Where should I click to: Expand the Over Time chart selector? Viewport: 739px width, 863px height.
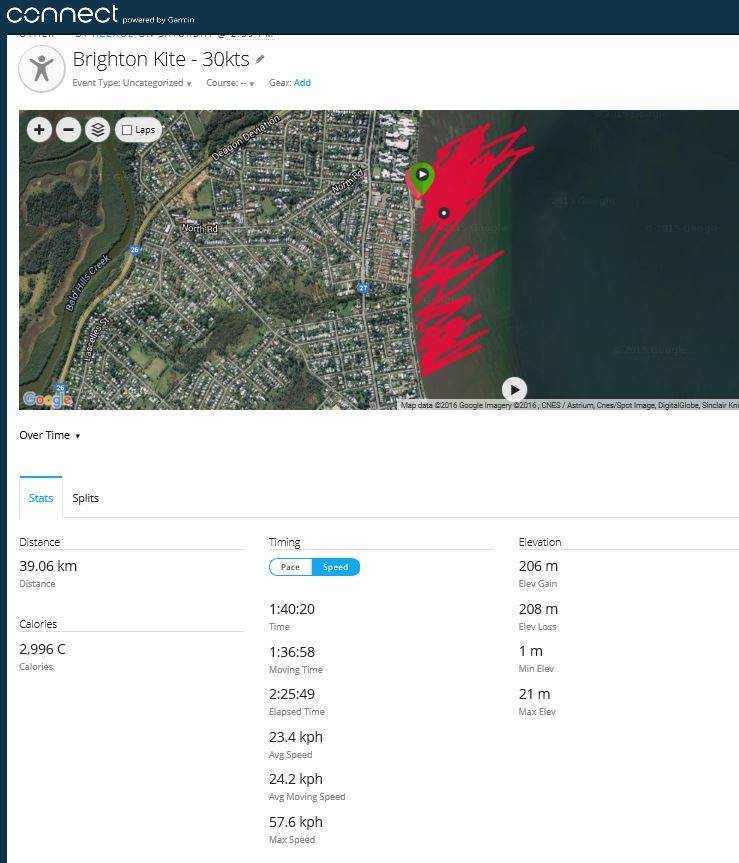(x=50, y=436)
